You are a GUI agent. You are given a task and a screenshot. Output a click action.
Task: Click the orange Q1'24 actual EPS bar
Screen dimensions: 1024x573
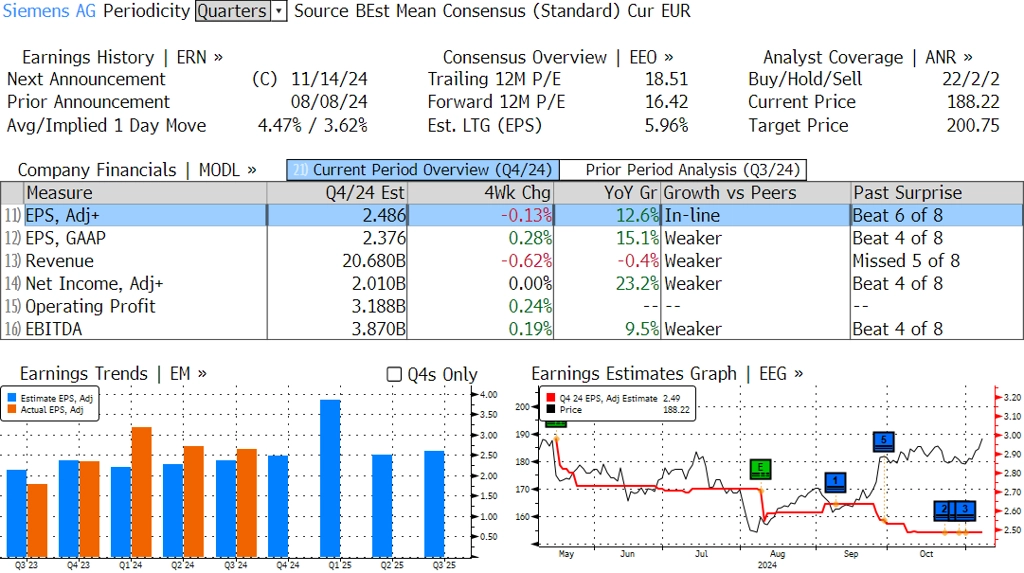tap(142, 492)
